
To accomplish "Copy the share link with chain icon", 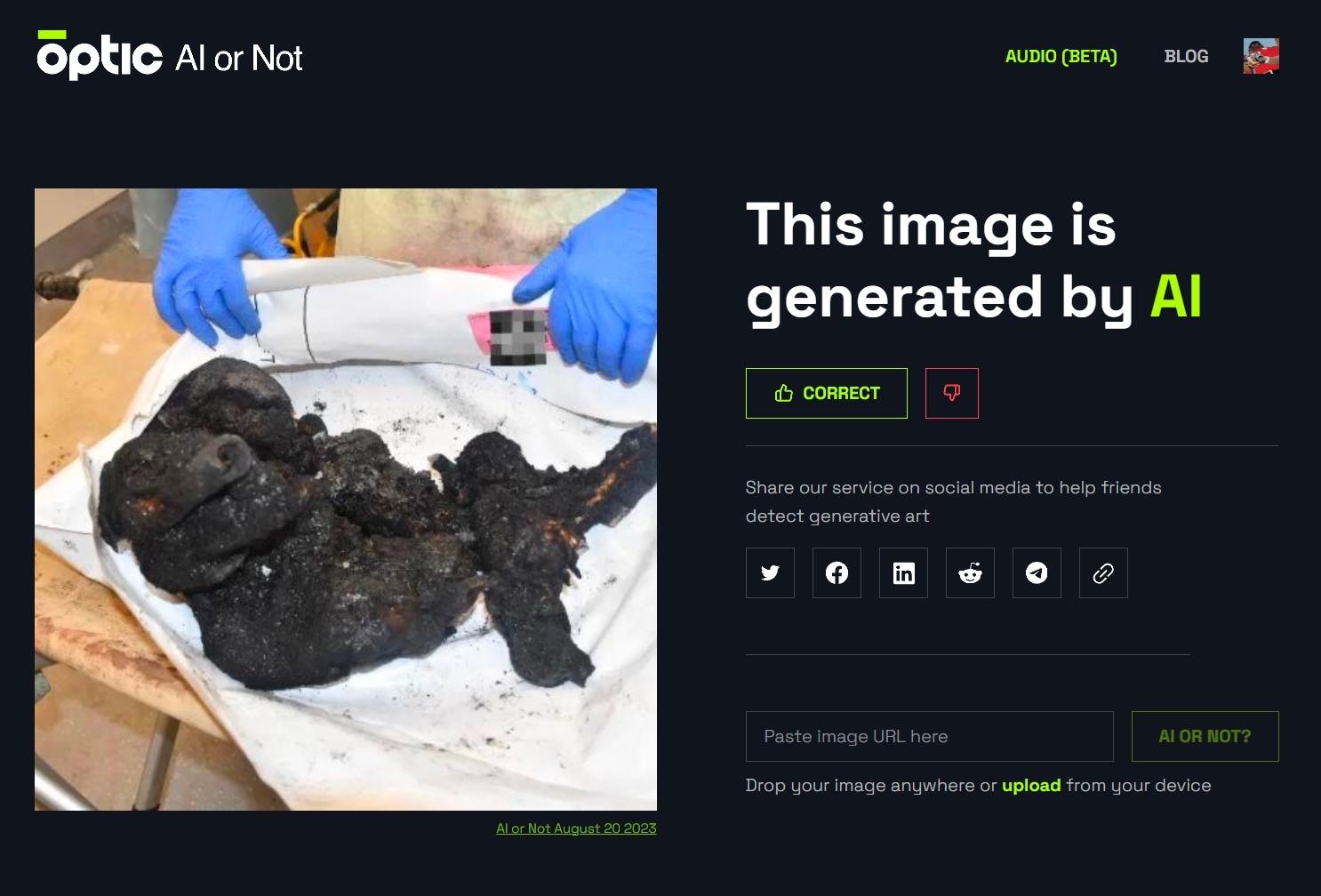I will [x=1103, y=573].
